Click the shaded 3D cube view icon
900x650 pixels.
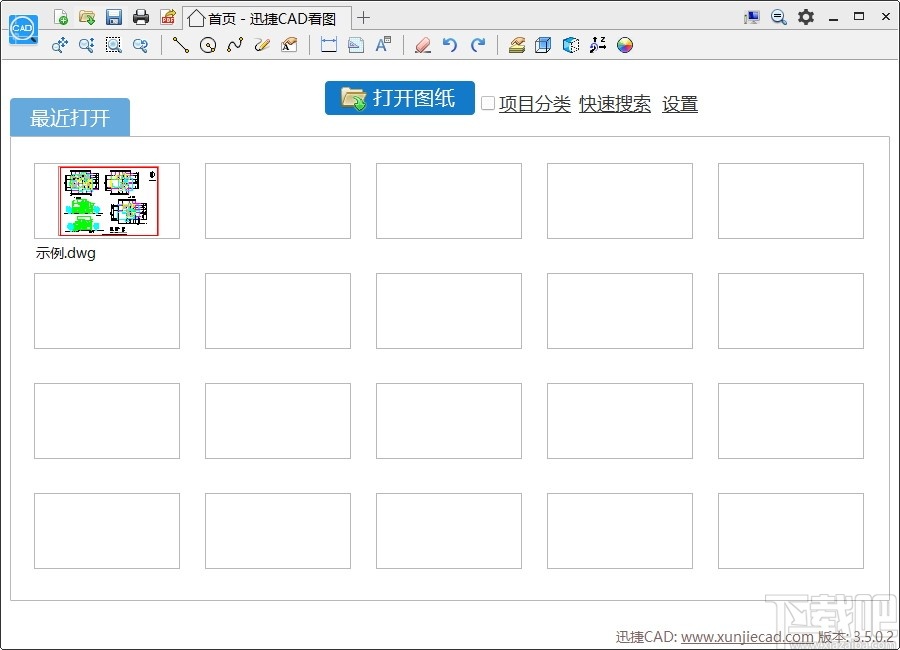point(571,45)
